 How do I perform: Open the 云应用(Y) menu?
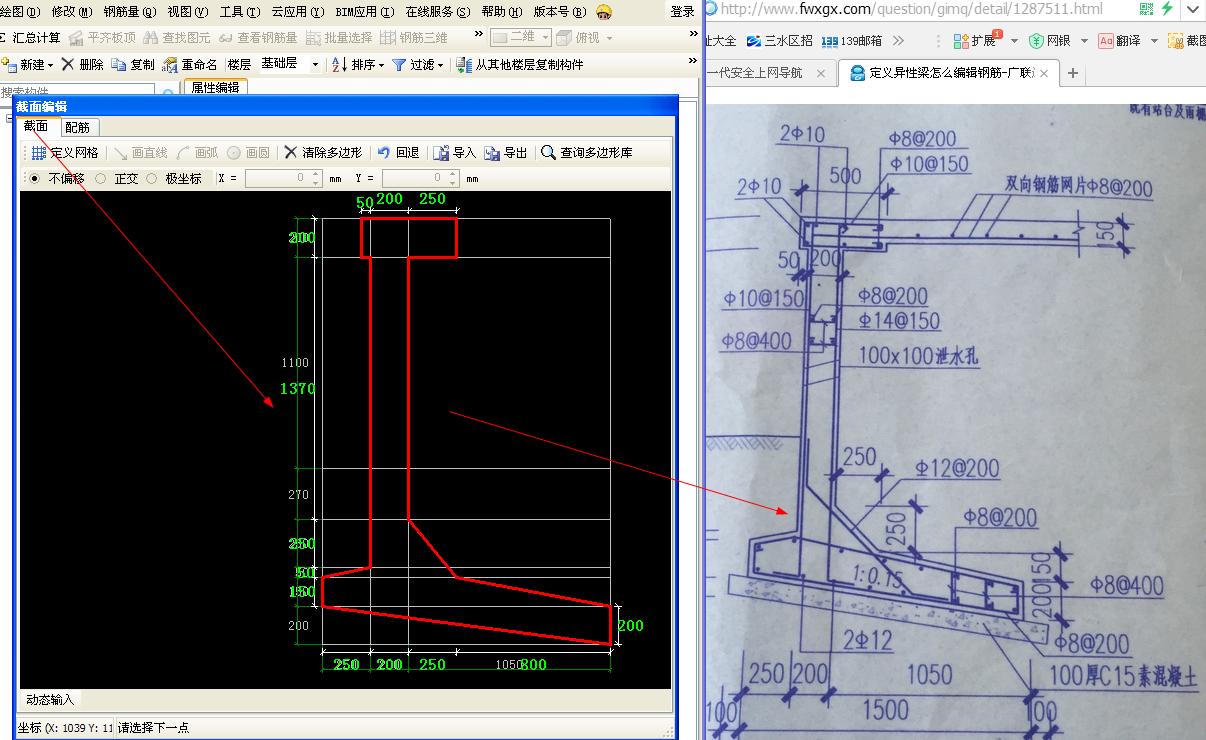point(298,12)
